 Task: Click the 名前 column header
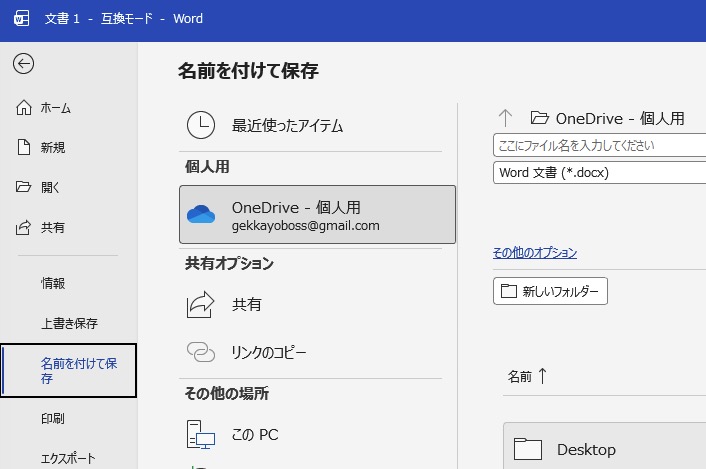[x=520, y=376]
